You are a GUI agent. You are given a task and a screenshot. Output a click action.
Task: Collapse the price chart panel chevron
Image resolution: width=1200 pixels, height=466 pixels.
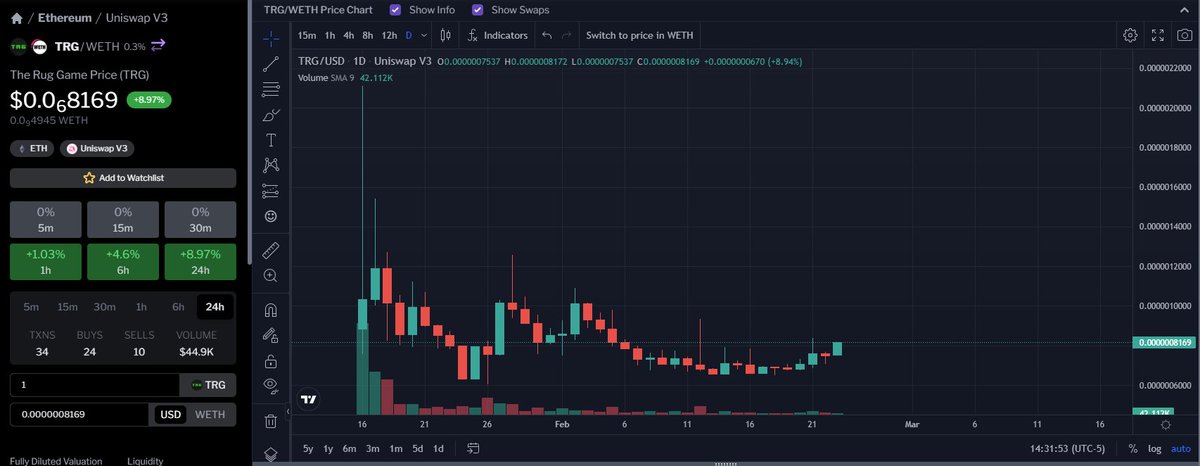tap(1183, 9)
